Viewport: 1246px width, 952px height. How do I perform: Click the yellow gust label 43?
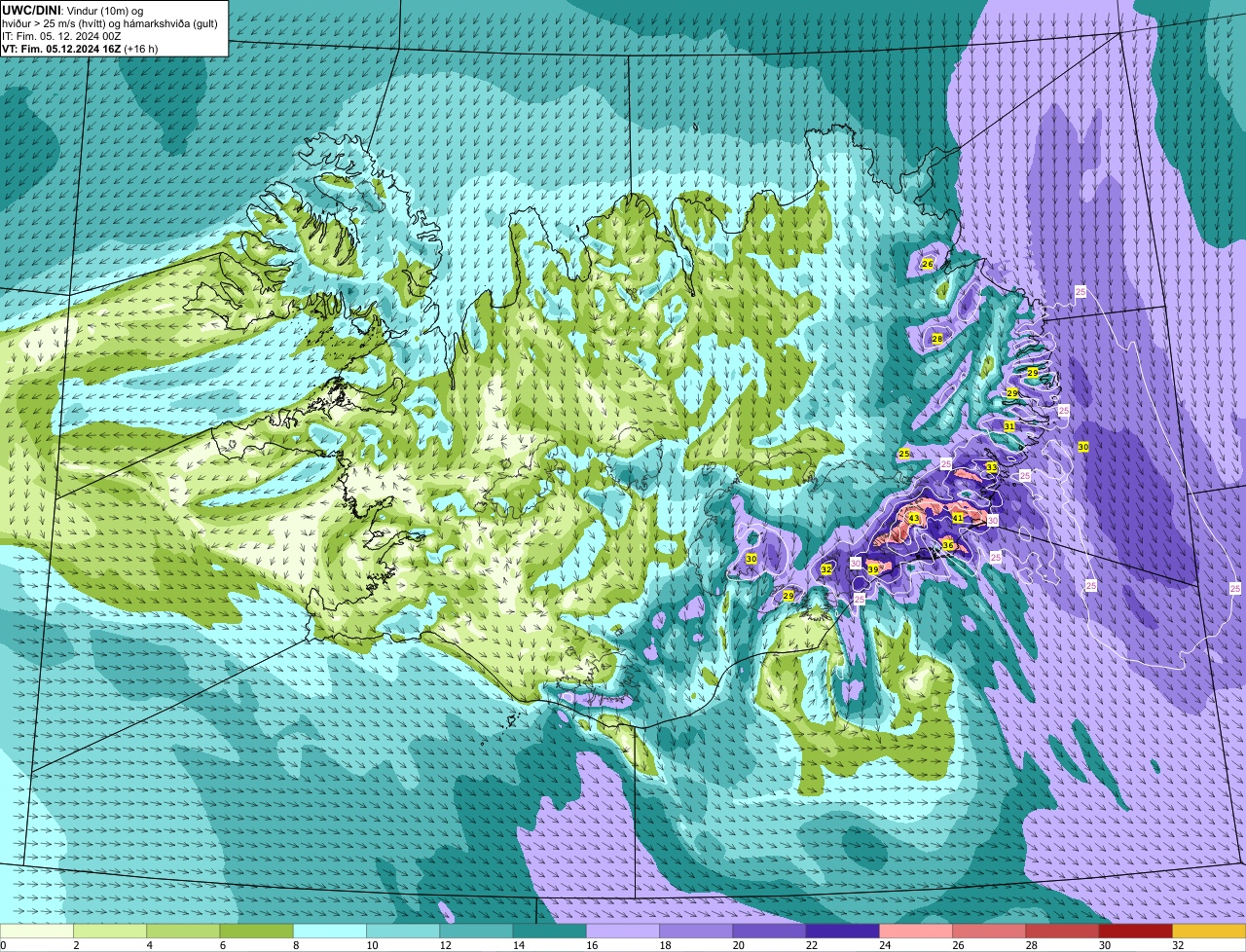pyautogui.click(x=913, y=519)
